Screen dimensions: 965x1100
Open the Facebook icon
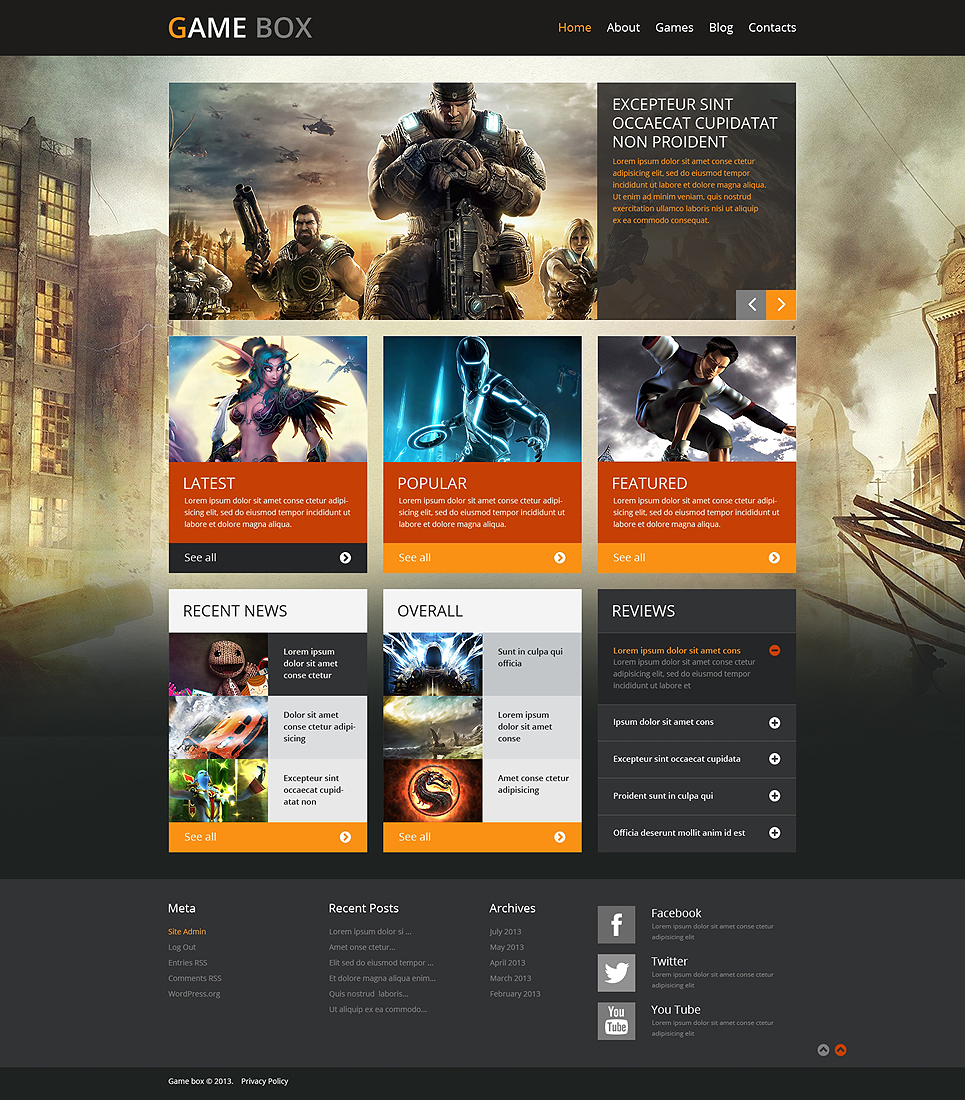pyautogui.click(x=616, y=925)
